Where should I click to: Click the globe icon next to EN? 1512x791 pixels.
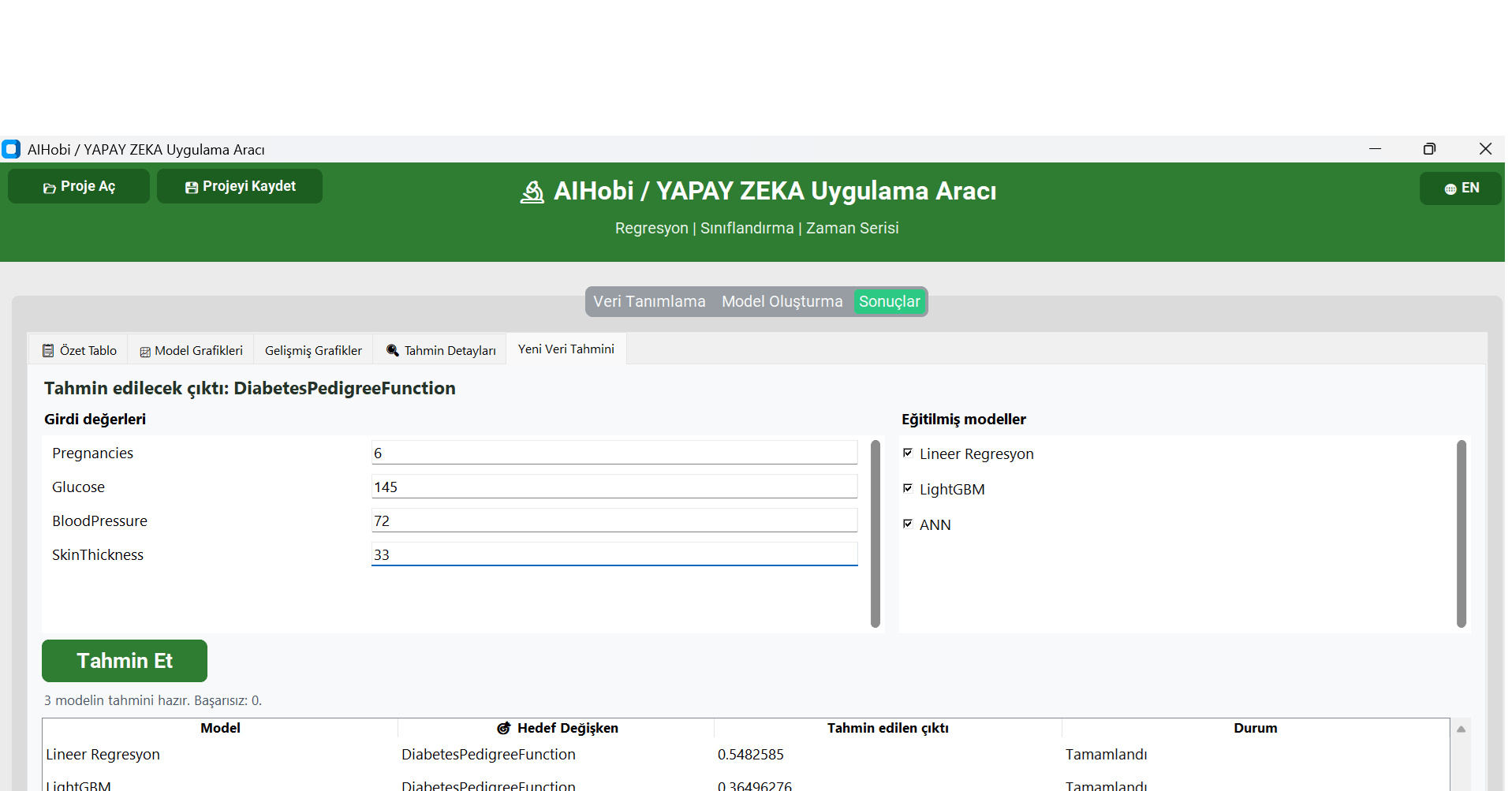click(1450, 188)
